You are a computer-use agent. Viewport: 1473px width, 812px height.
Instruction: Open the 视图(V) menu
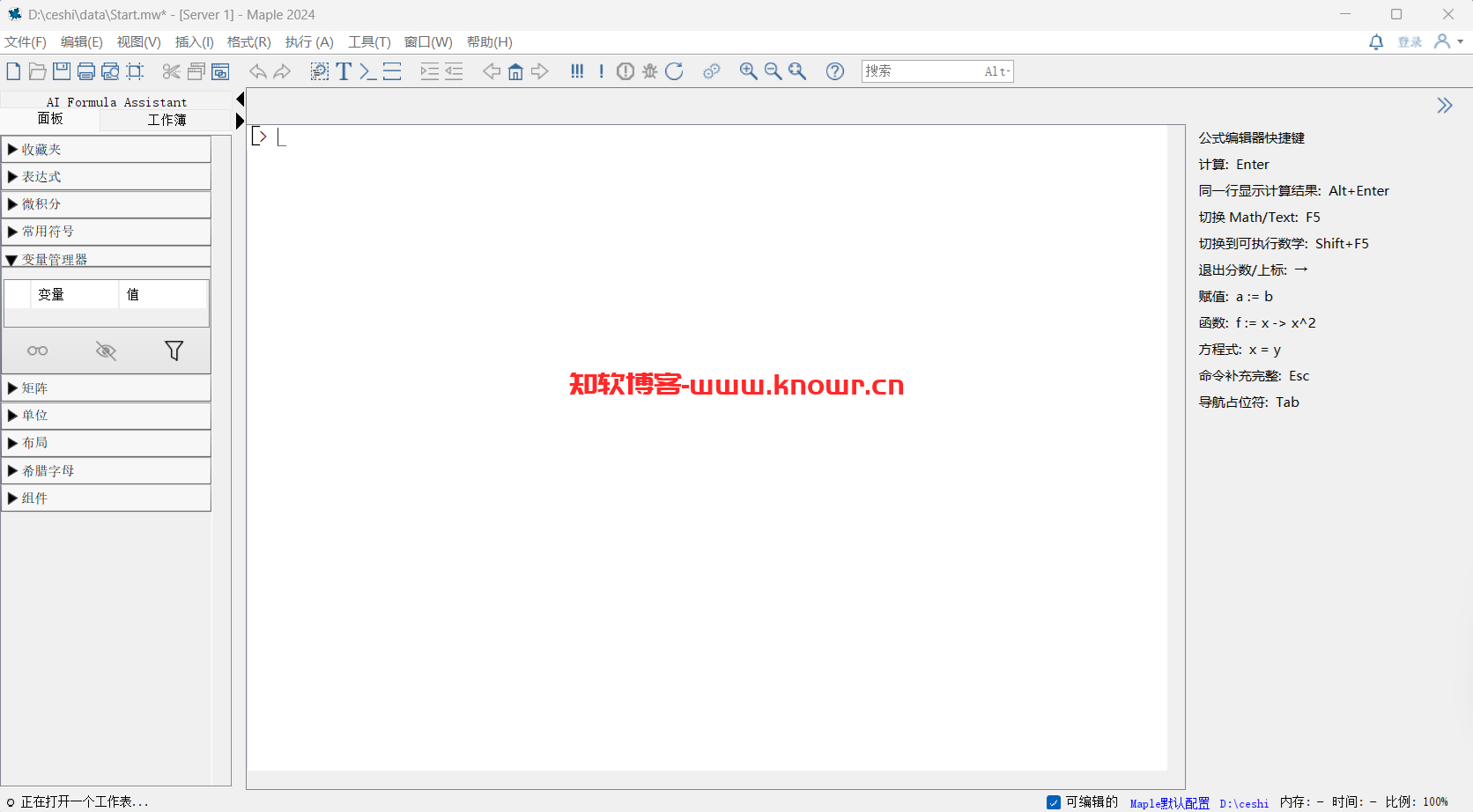139,42
